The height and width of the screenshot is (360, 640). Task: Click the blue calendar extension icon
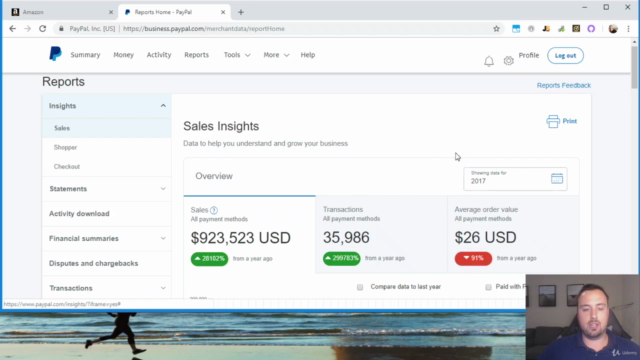pos(516,29)
